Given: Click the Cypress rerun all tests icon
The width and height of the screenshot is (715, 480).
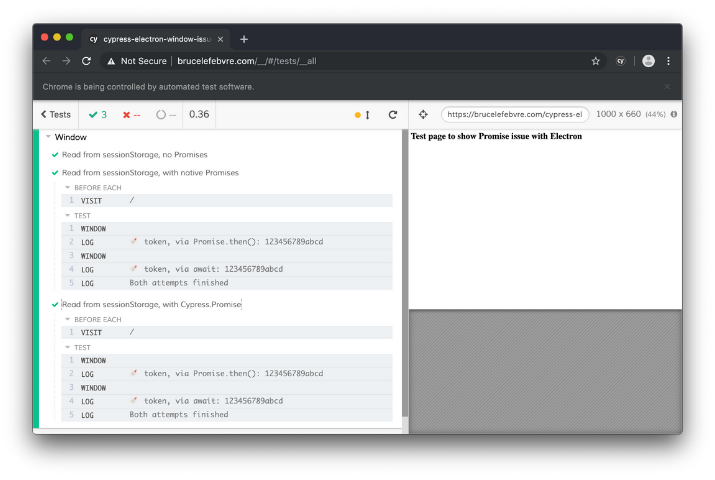Looking at the screenshot, I should (393, 115).
